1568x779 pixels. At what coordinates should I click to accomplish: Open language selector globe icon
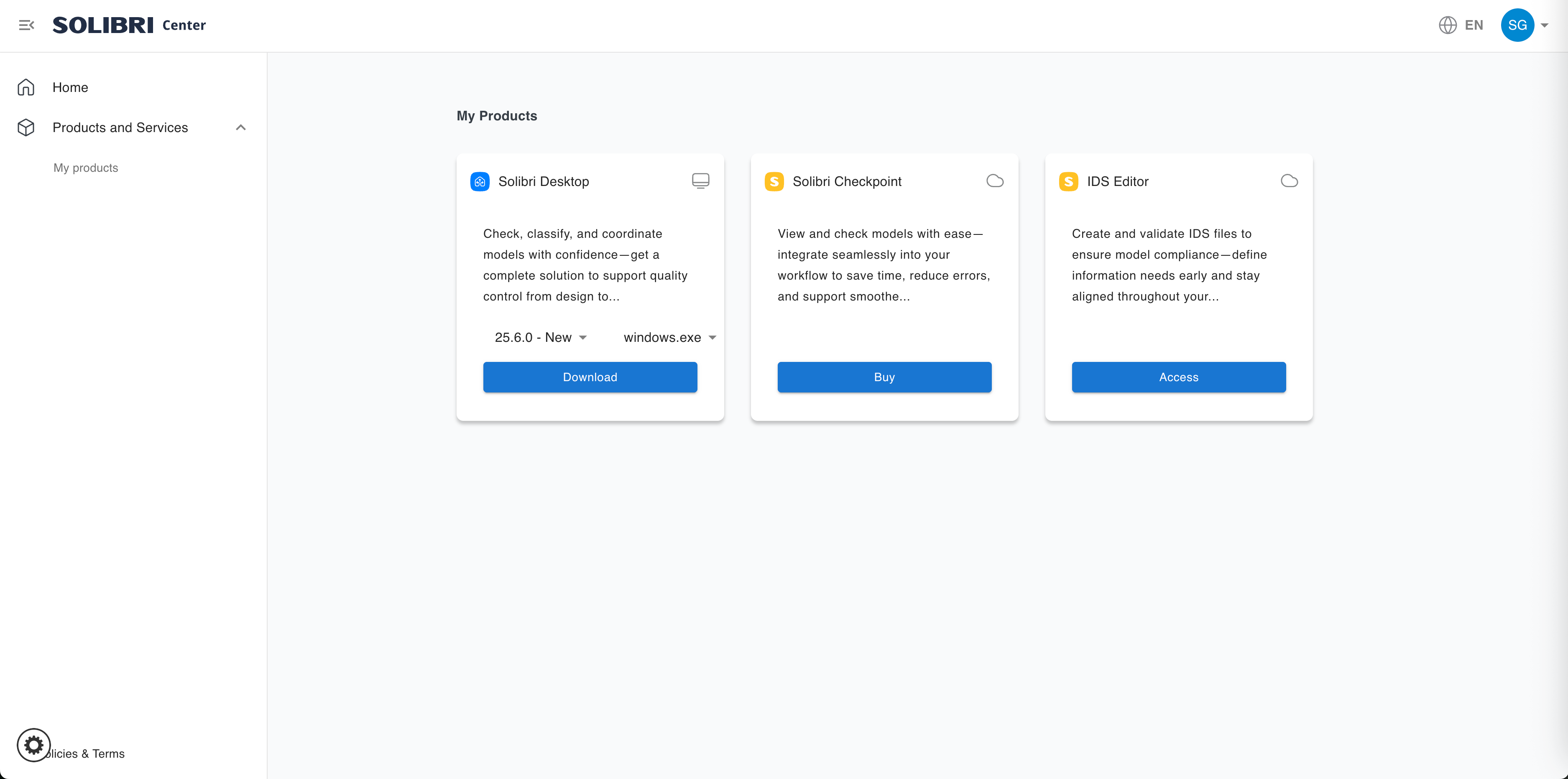tap(1447, 25)
